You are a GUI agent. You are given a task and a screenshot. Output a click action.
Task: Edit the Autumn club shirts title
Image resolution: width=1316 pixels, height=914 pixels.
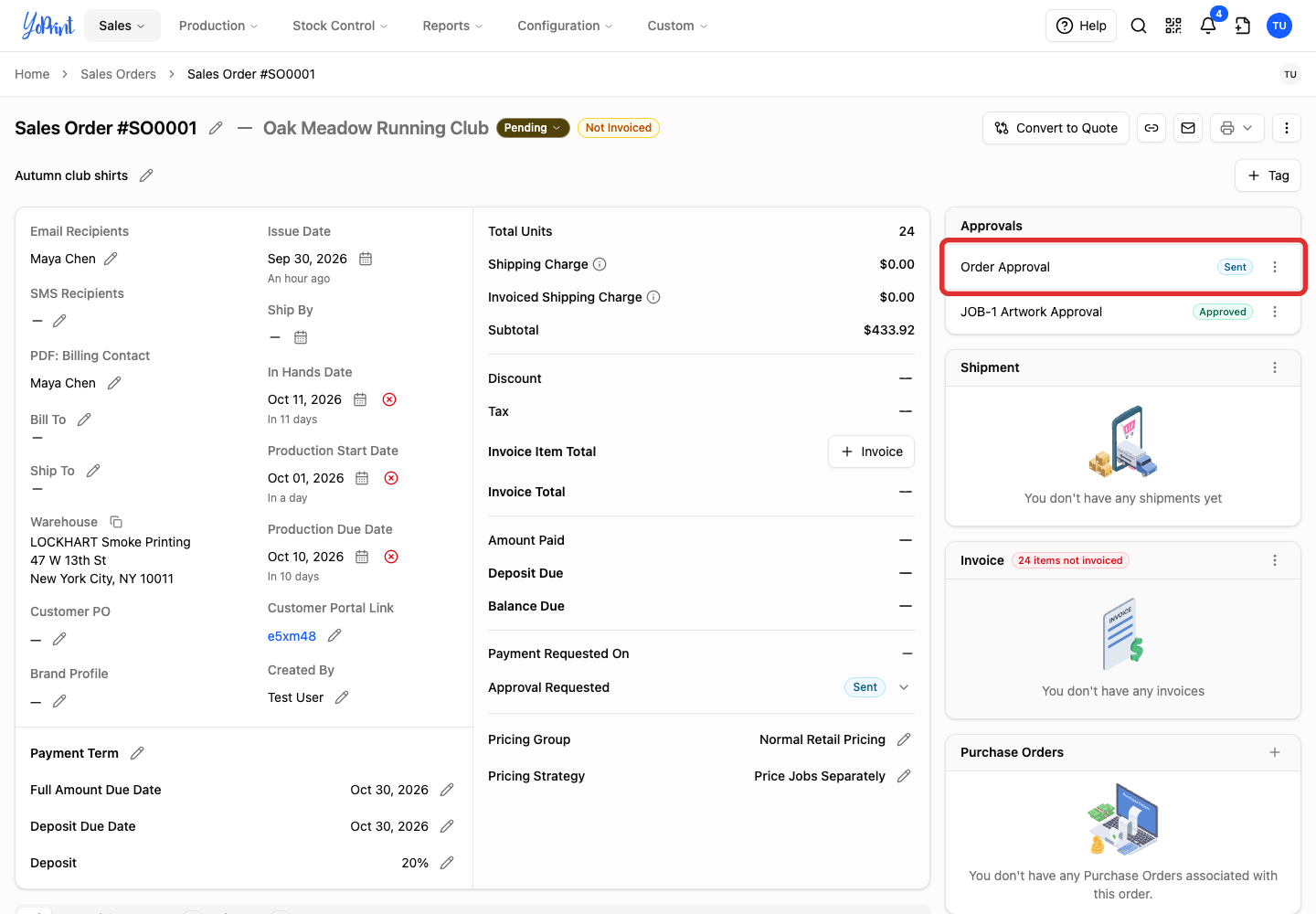pyautogui.click(x=146, y=175)
